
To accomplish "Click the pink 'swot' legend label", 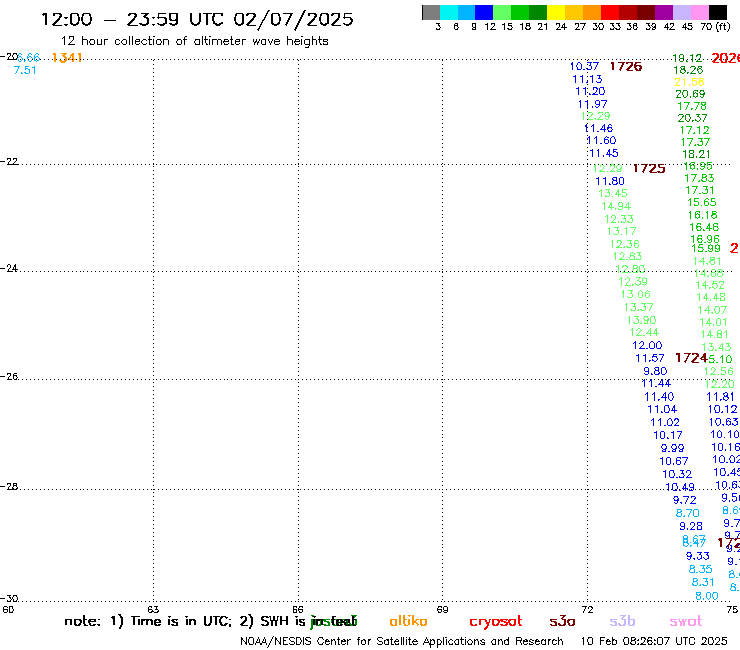I will [x=686, y=622].
